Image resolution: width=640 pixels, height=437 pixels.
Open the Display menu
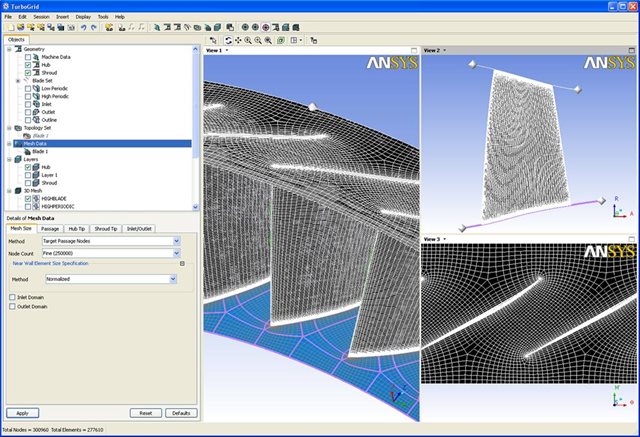(x=83, y=17)
